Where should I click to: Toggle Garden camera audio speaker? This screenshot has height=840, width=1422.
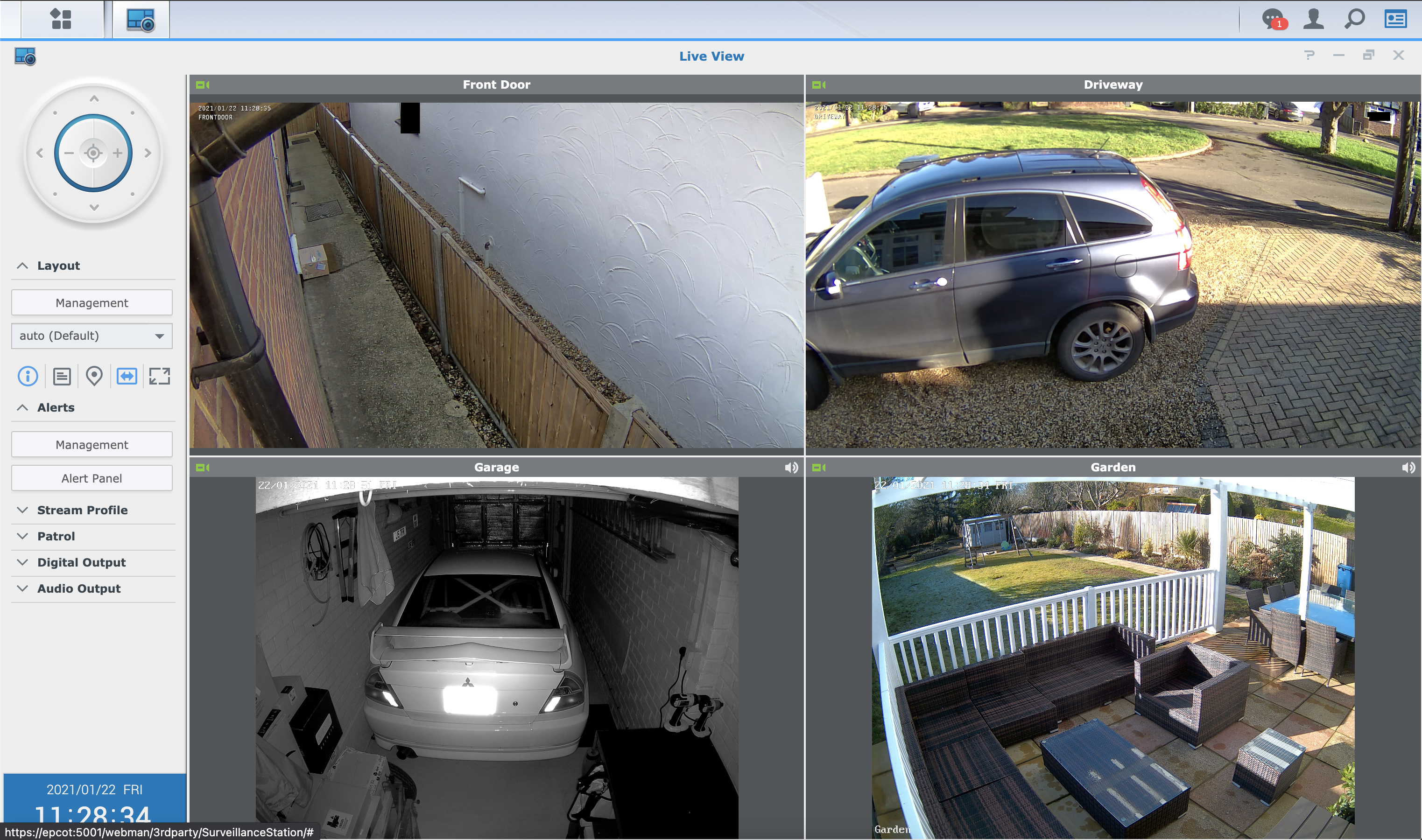(x=1408, y=468)
